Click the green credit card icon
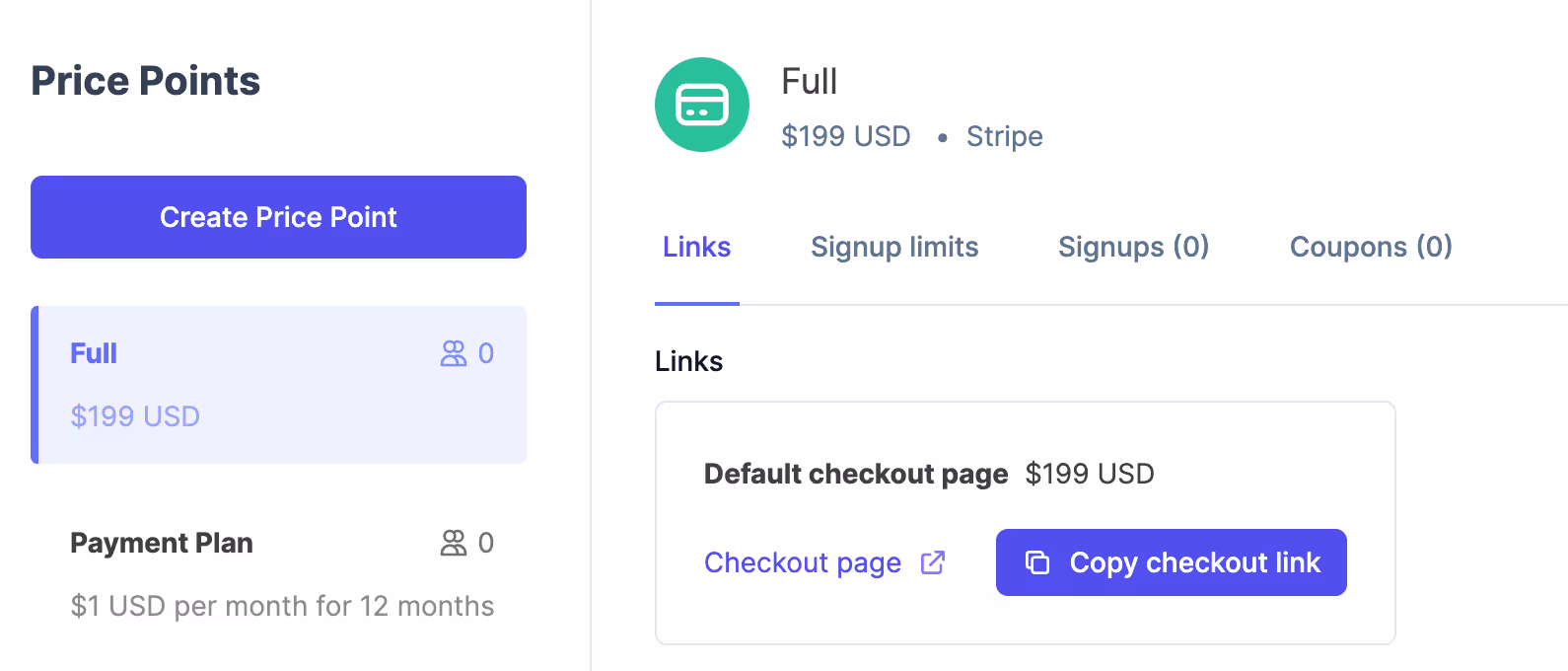Screen dimensions: 1568x671 (x=701, y=105)
